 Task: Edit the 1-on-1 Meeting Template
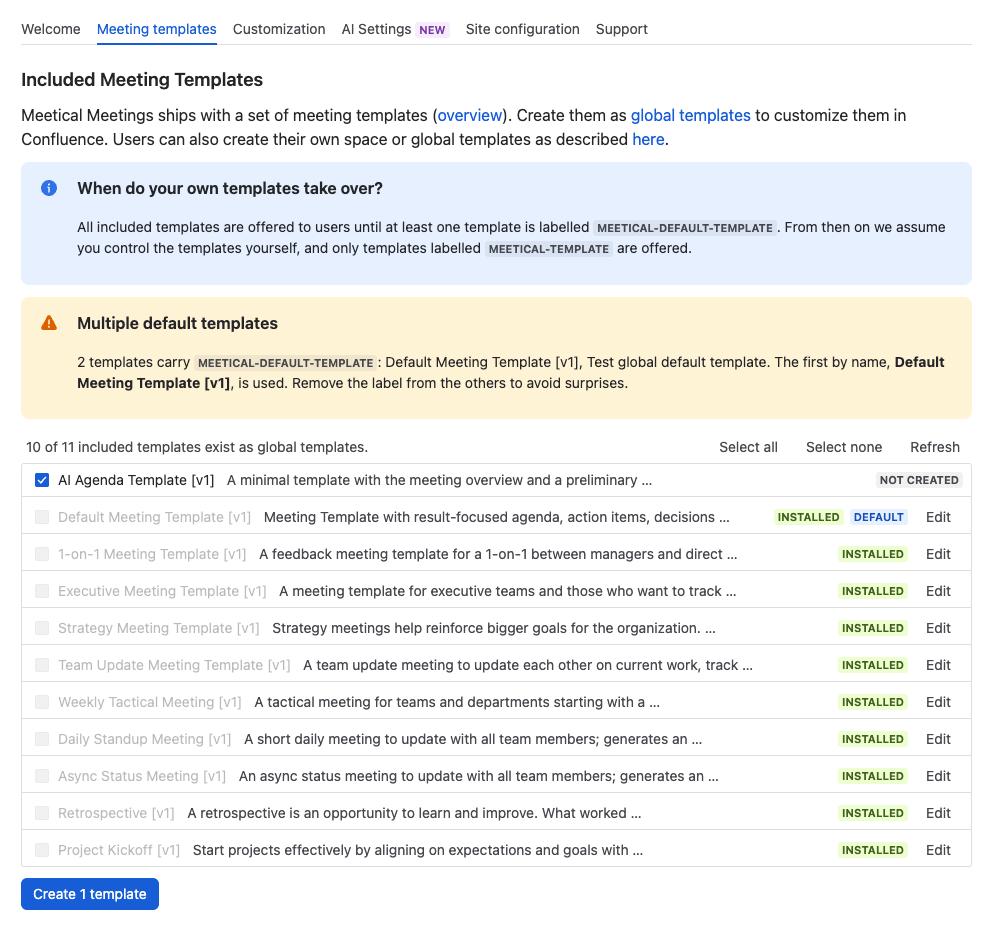point(939,554)
